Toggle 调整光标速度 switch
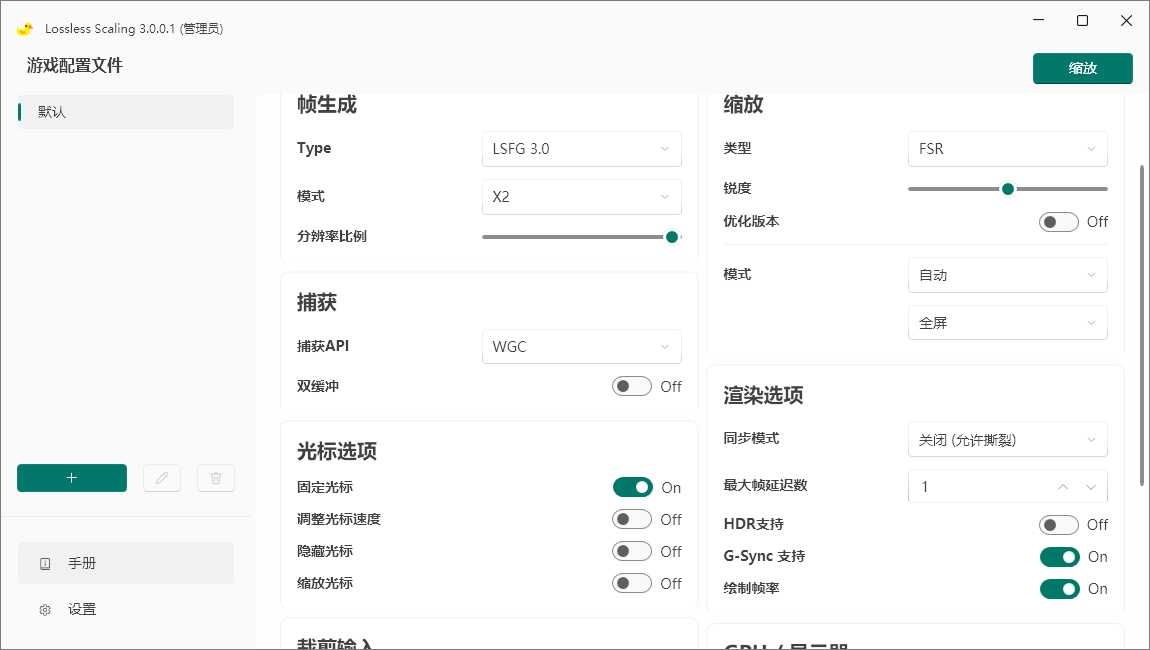 pos(631,519)
